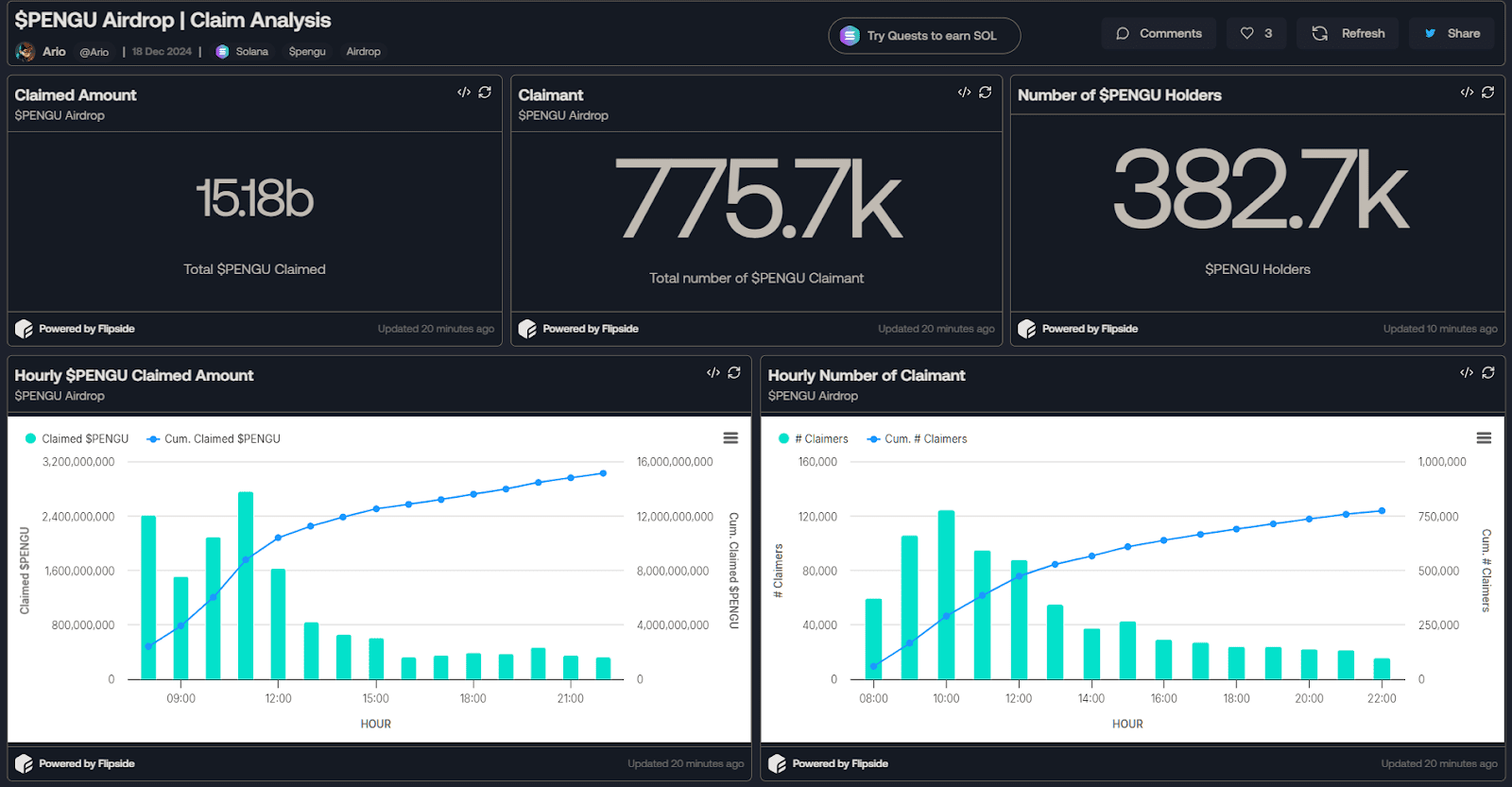
Task: Toggle Claimed $PENGU legend series
Action: (77, 439)
